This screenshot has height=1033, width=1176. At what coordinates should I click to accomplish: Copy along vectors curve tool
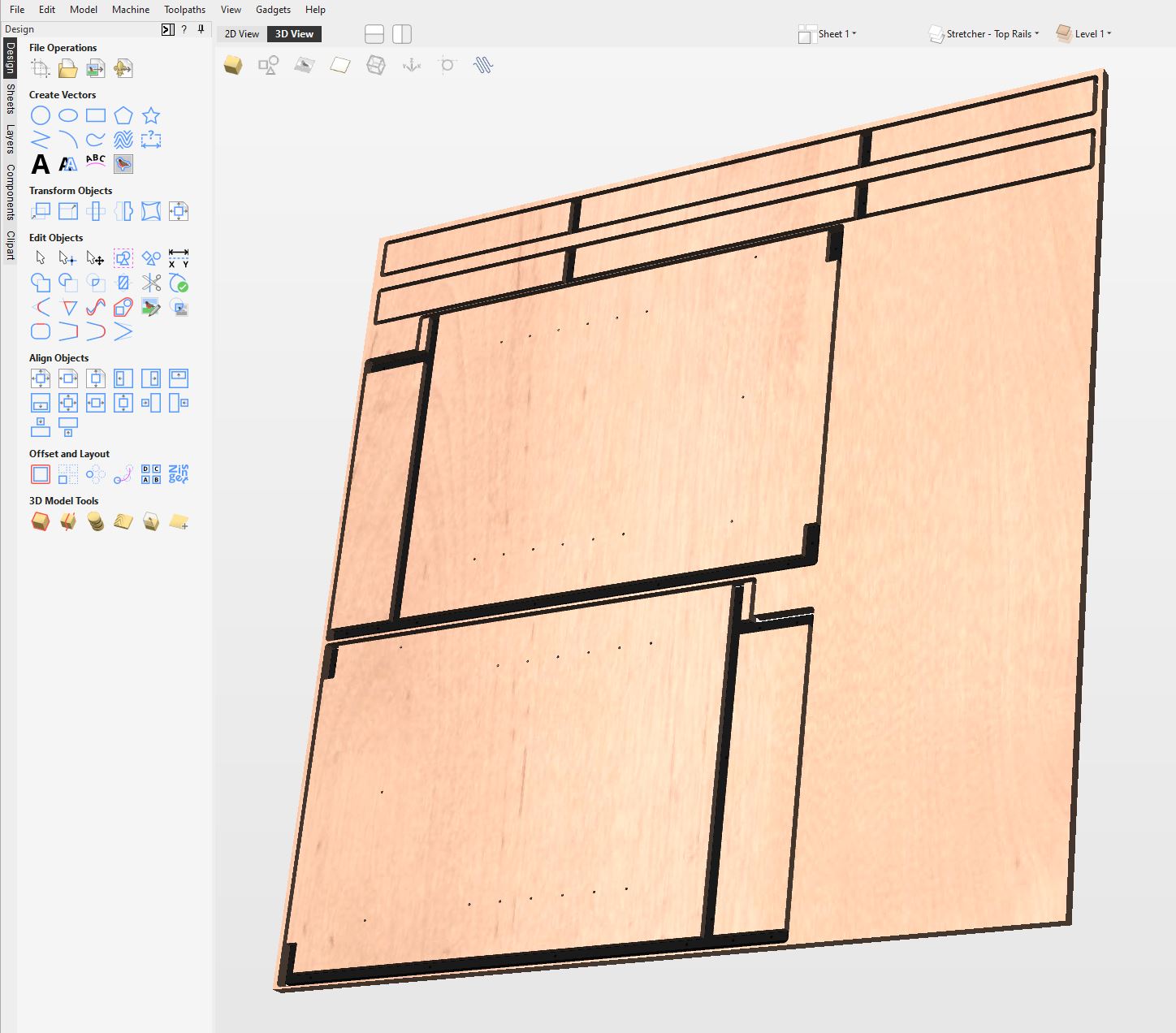point(123,474)
